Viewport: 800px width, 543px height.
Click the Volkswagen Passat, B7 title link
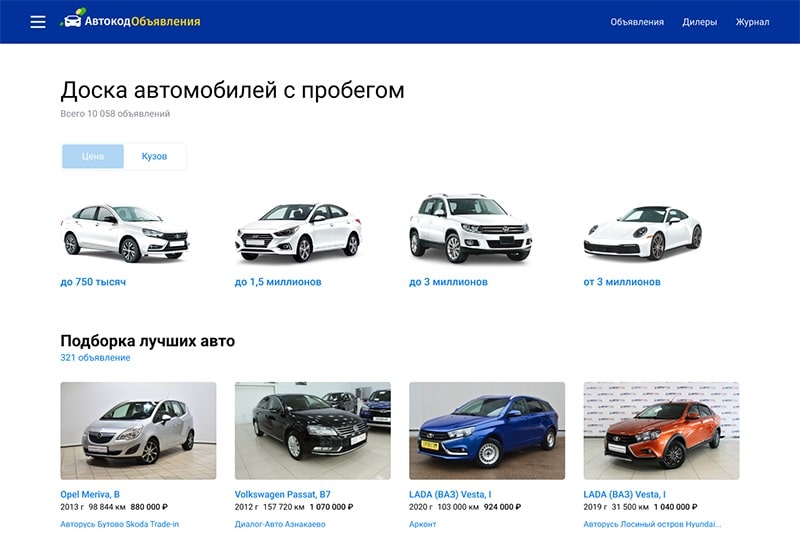(x=281, y=493)
